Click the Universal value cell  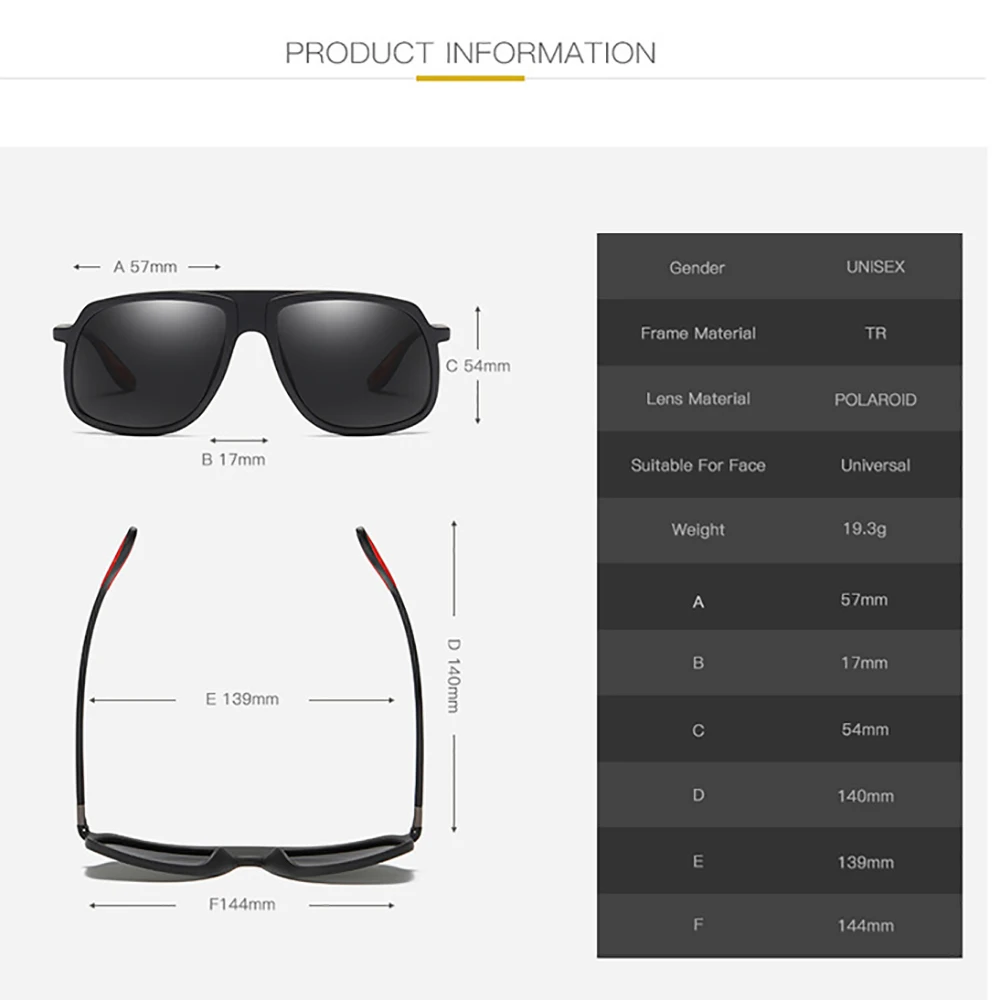point(875,465)
